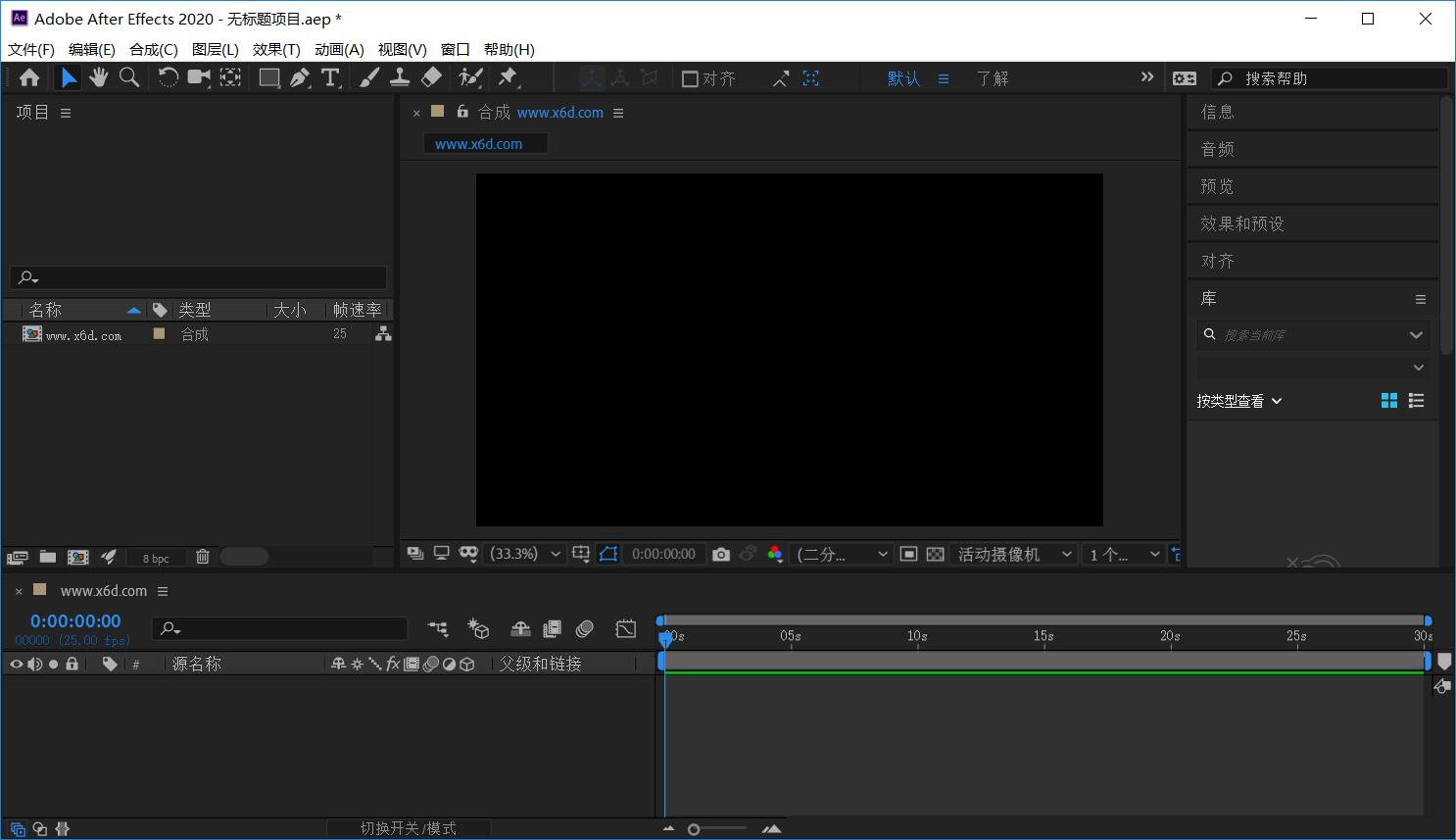The width and height of the screenshot is (1456, 840).
Task: Toggle motion blur enable switch in timeline
Action: [585, 628]
